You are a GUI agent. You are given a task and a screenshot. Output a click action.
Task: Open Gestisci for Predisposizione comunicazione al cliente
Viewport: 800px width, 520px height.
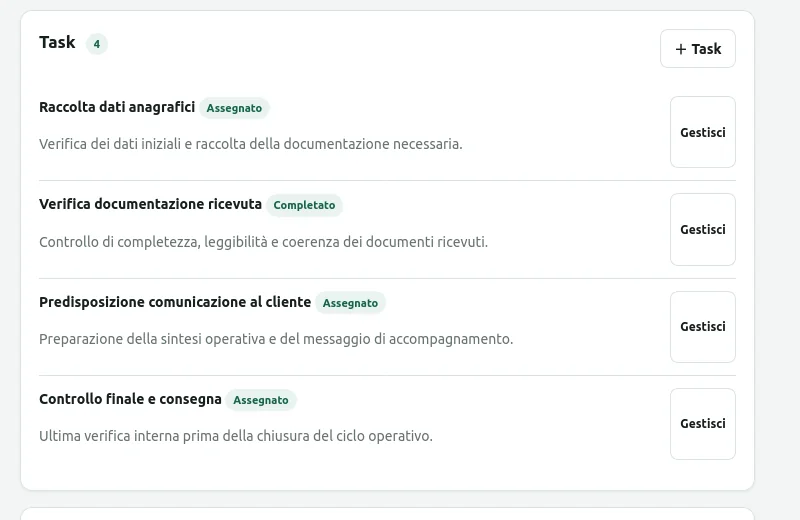703,327
